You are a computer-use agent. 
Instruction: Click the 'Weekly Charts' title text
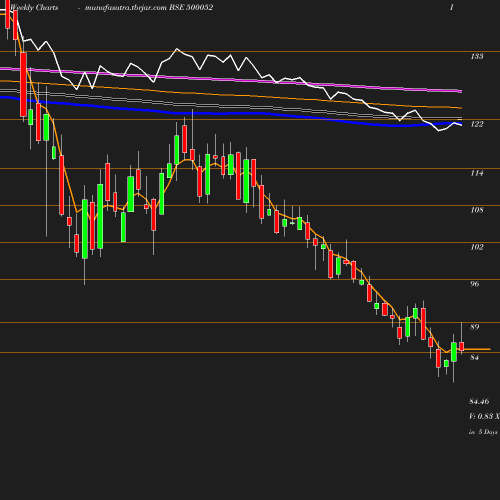(x=34, y=7)
